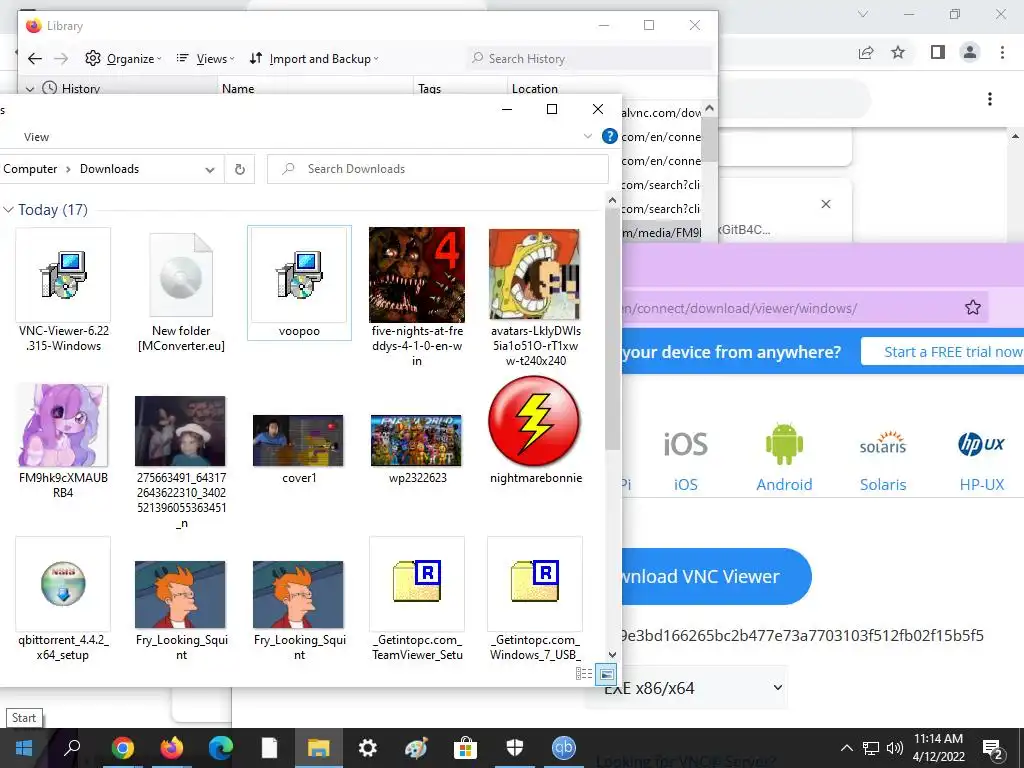The height and width of the screenshot is (768, 1024).
Task: Open Microsoft Edge from the taskbar
Action: (221, 748)
